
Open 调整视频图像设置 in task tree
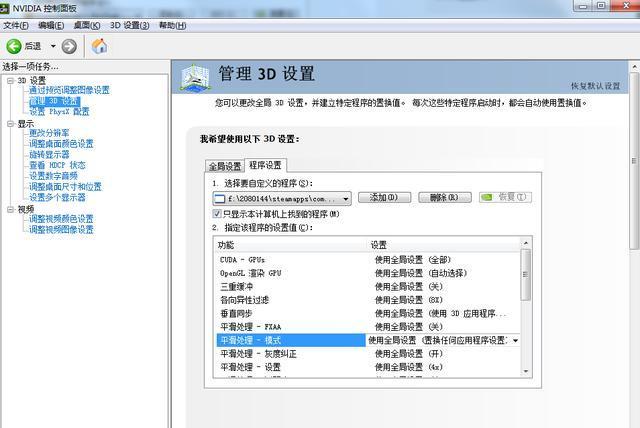point(61,229)
